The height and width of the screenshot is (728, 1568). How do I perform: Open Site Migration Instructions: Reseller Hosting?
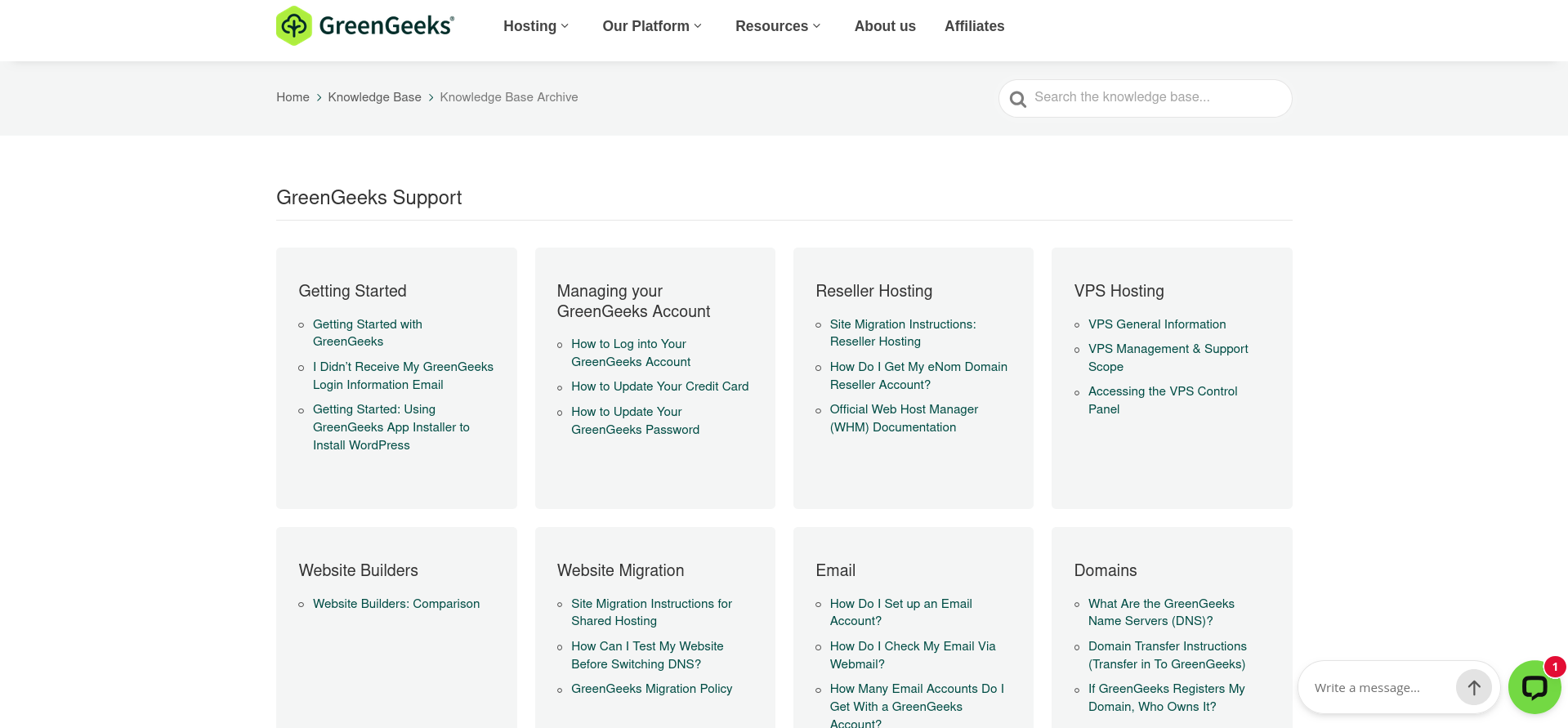point(903,333)
